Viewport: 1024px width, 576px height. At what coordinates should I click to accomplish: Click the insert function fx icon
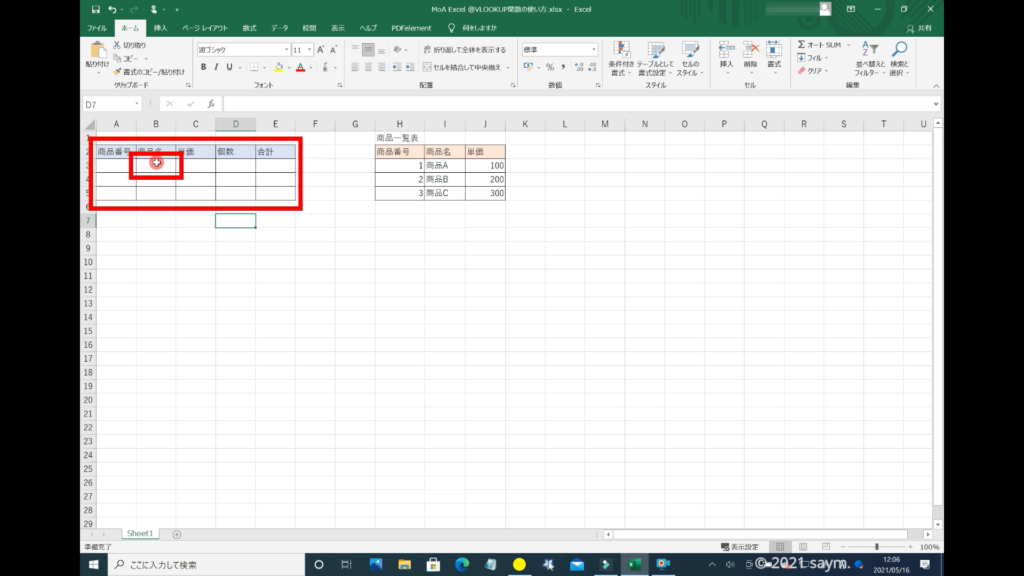(x=211, y=104)
